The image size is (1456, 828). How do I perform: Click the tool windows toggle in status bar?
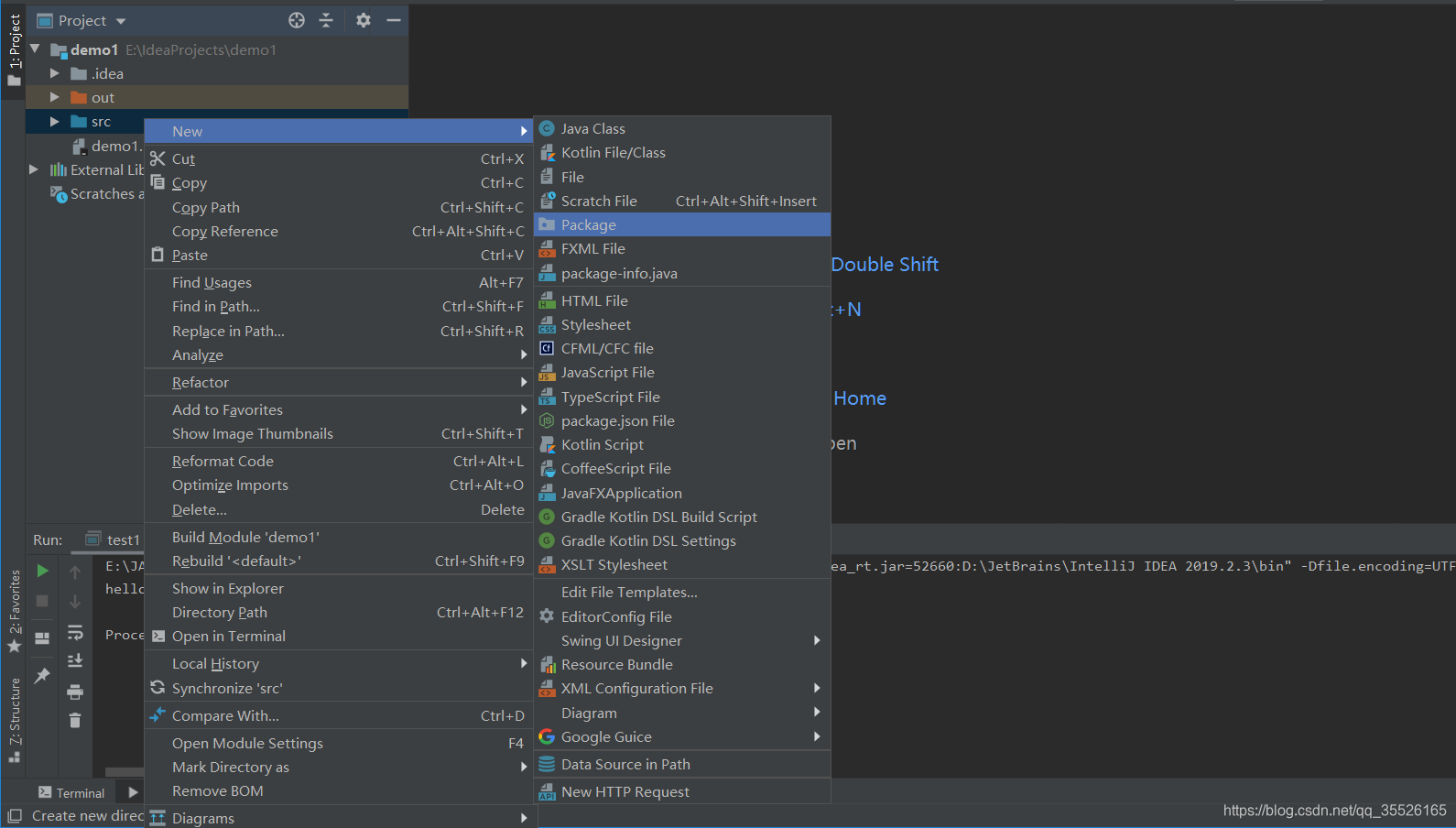(x=14, y=815)
